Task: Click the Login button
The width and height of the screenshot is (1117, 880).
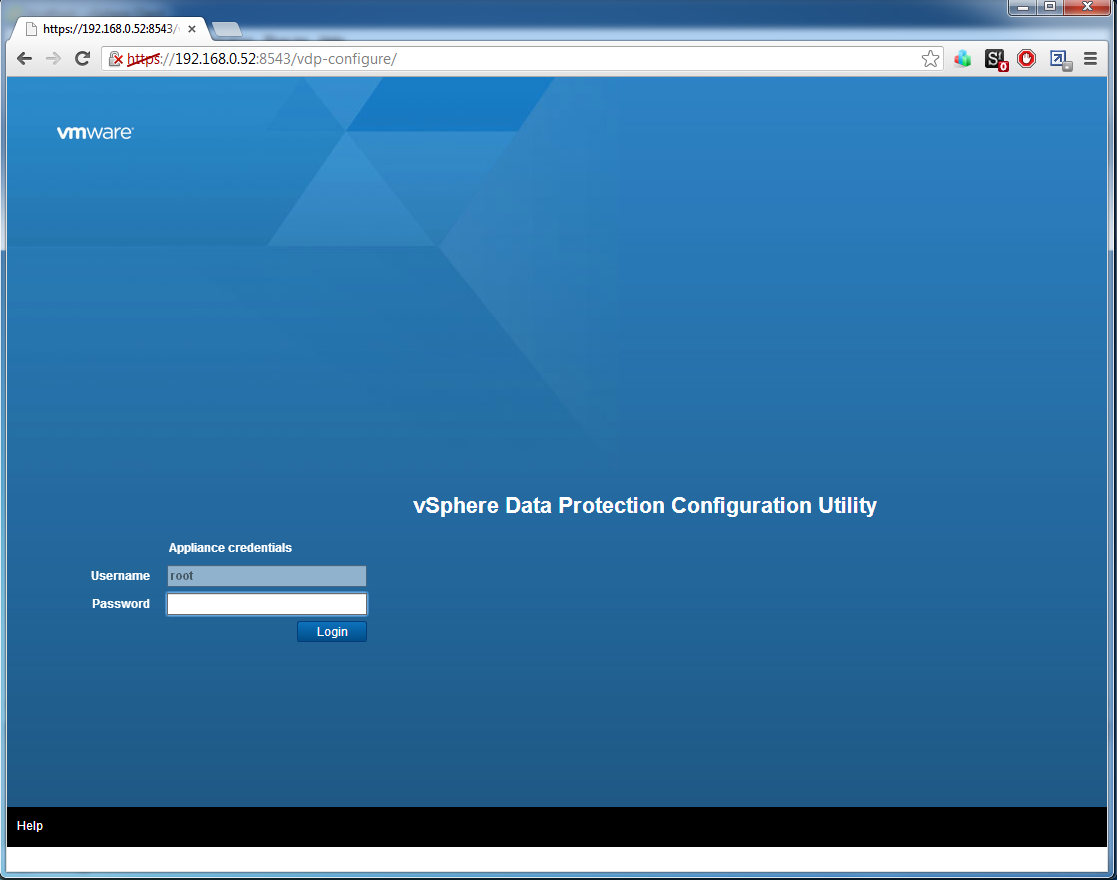Action: point(332,631)
